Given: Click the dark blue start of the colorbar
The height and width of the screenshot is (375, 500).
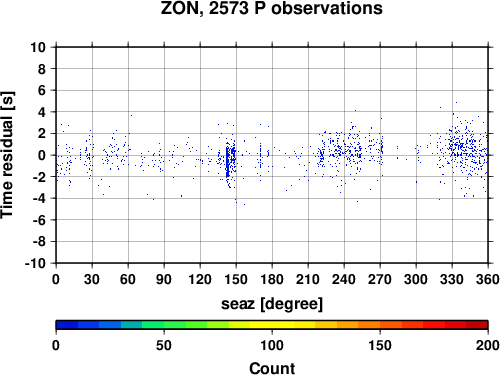Looking at the screenshot, I should (67, 325).
